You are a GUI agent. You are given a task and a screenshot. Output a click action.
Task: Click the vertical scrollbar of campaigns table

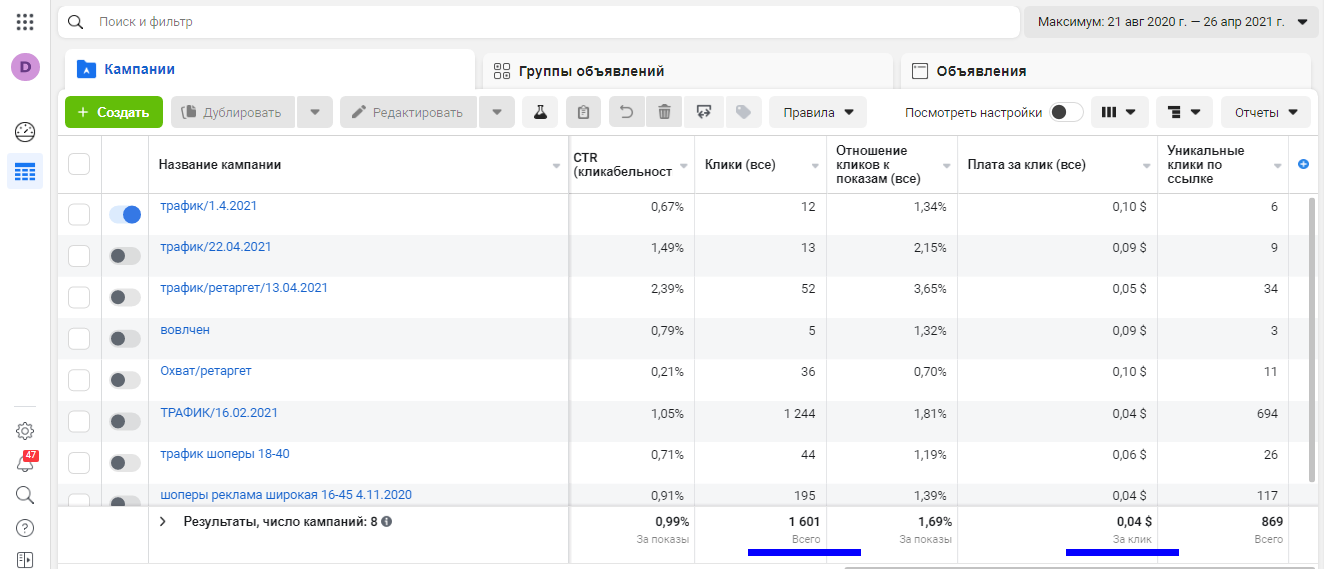(1313, 339)
